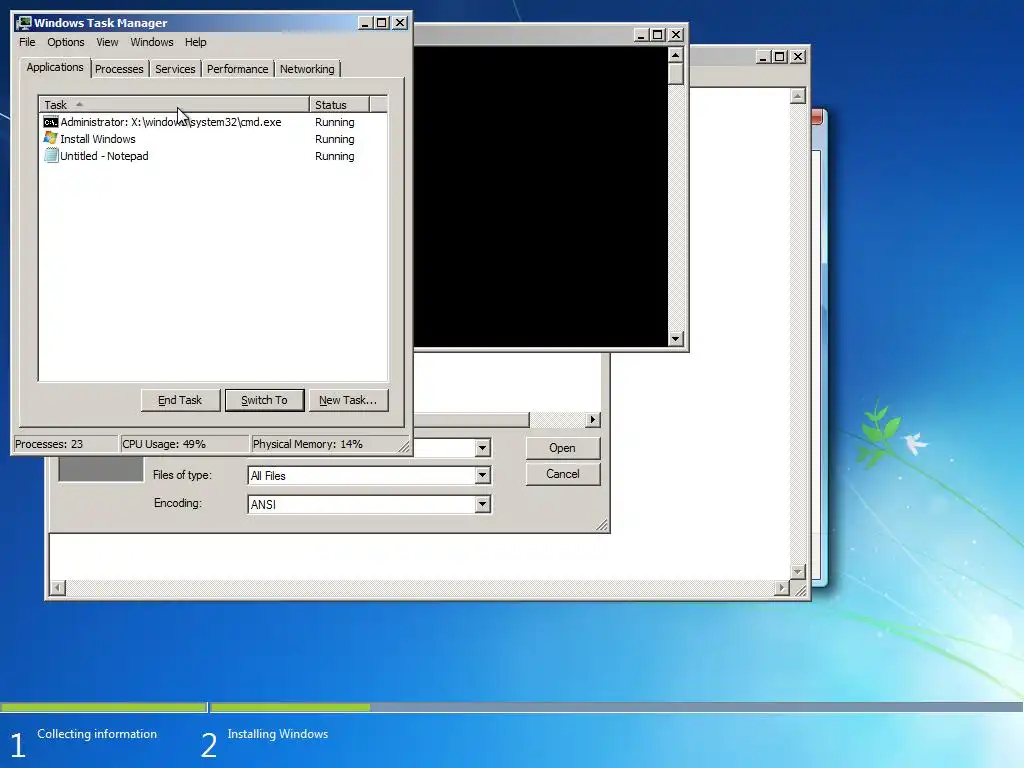Open the File menu in Task Manager
The image size is (1024, 768).
point(27,42)
